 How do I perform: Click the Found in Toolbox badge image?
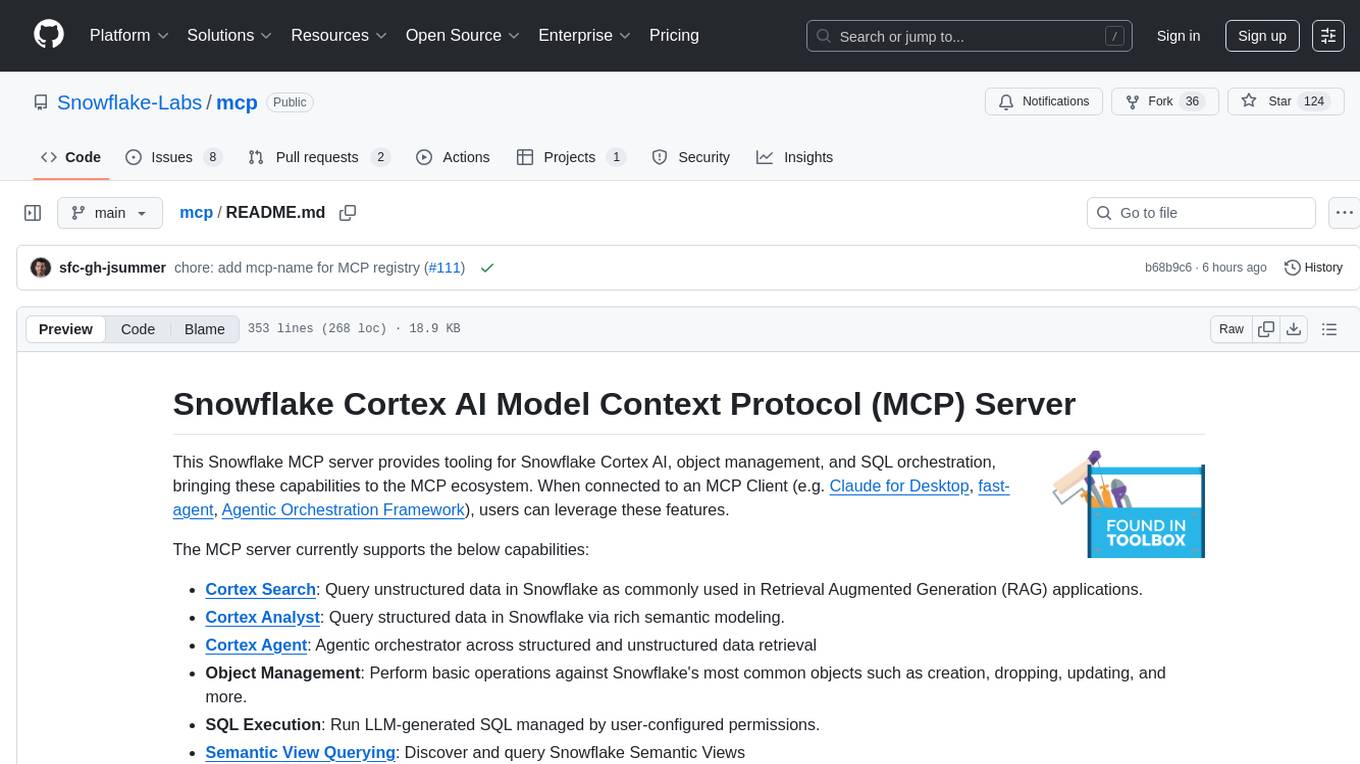click(1129, 504)
